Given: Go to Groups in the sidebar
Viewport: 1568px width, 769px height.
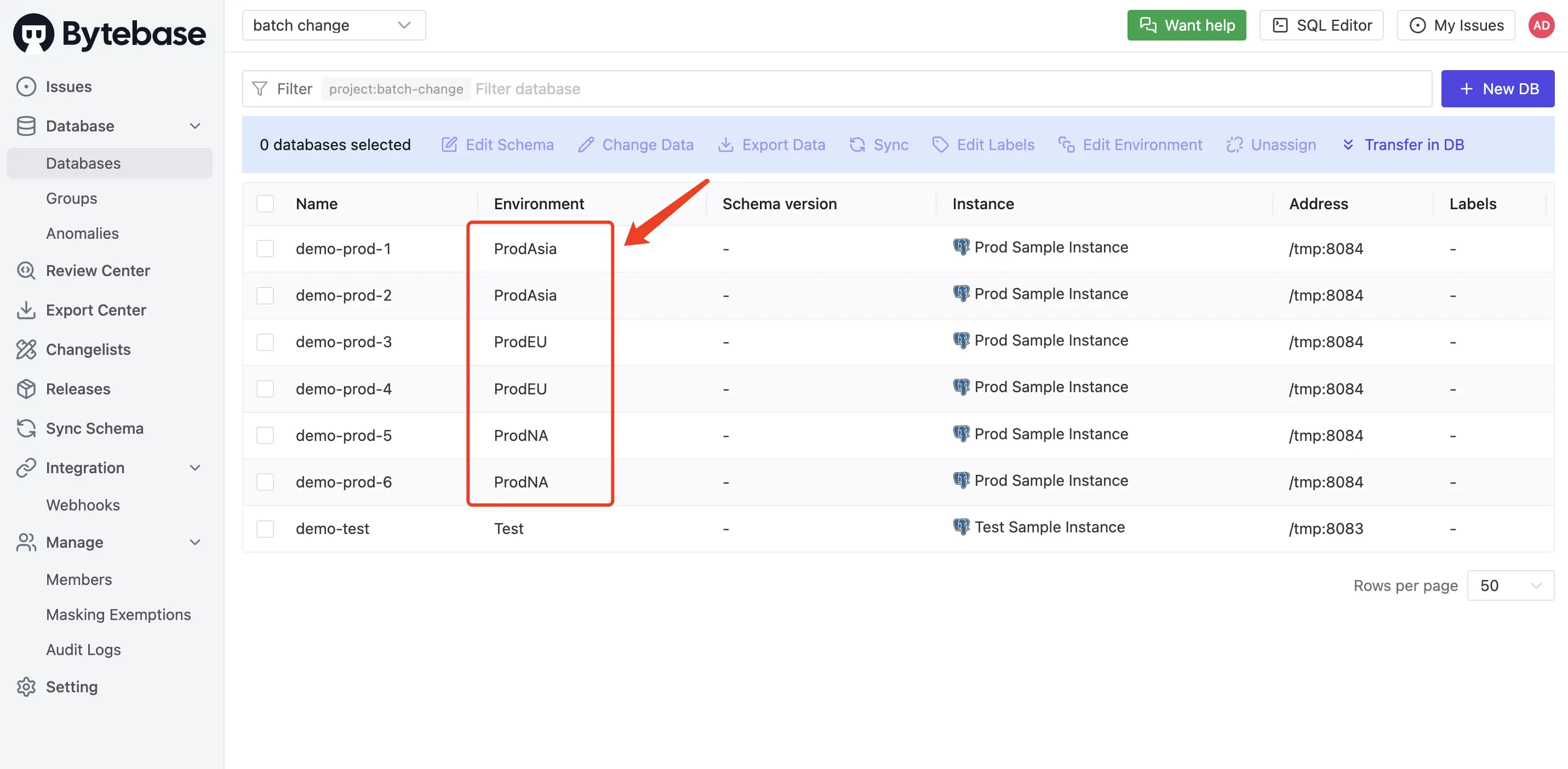Looking at the screenshot, I should click(x=72, y=198).
